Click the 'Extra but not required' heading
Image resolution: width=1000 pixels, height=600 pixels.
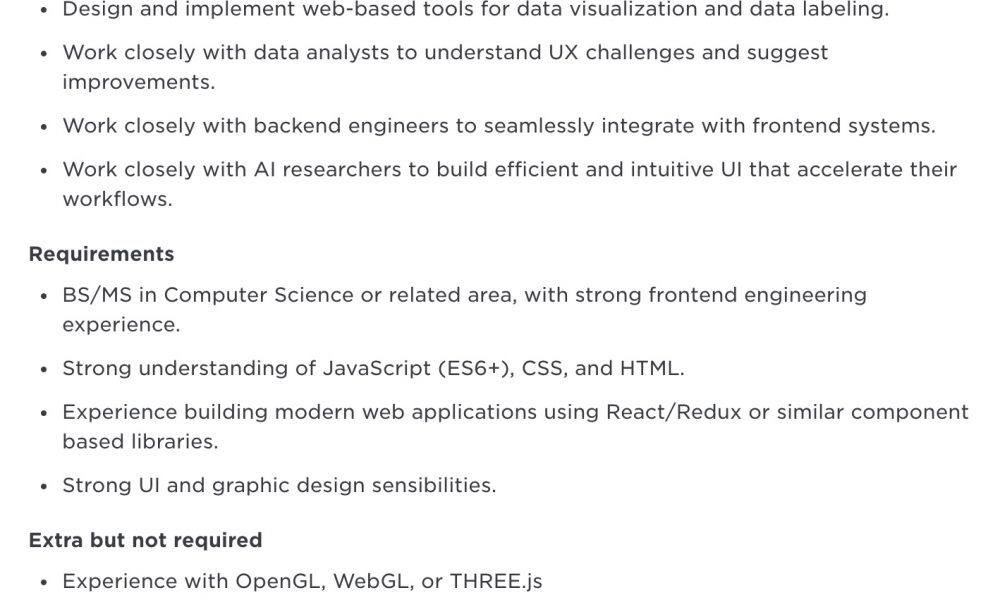click(x=145, y=540)
